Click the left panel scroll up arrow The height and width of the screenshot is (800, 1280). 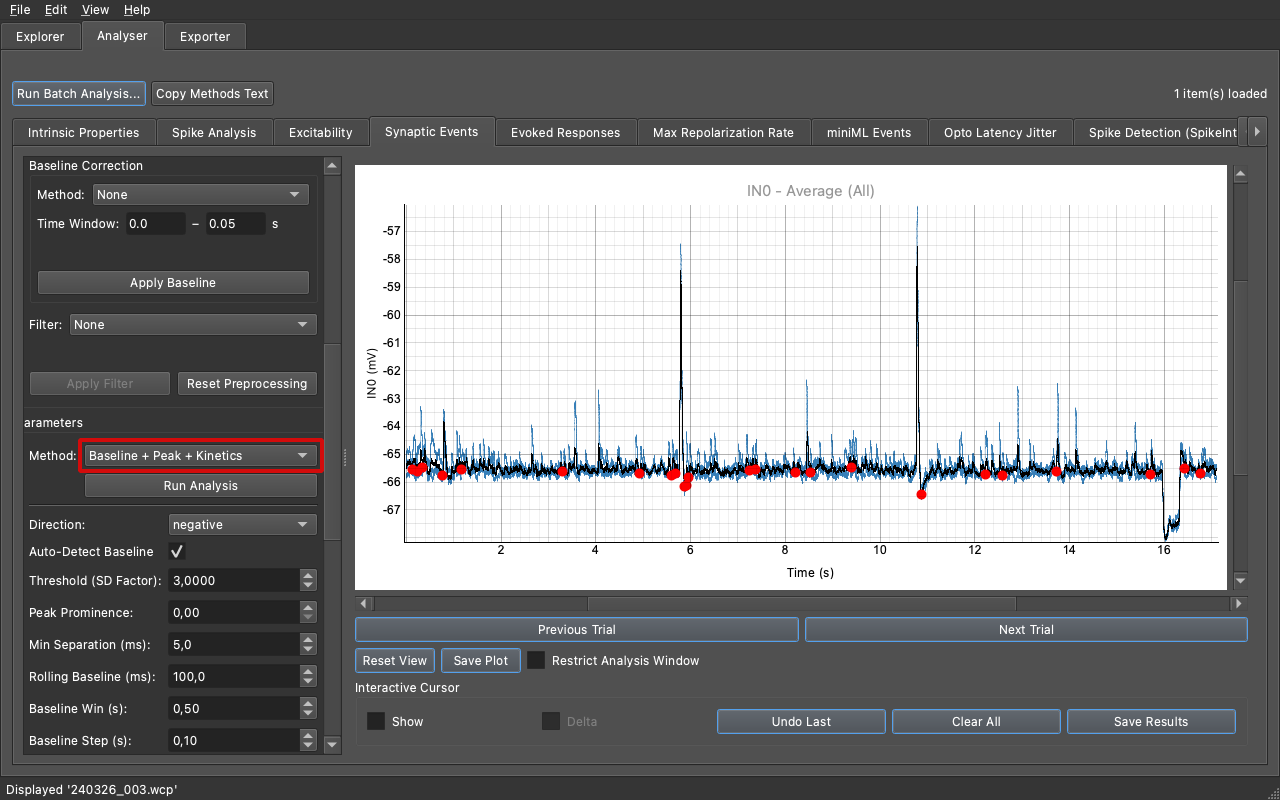(333, 166)
